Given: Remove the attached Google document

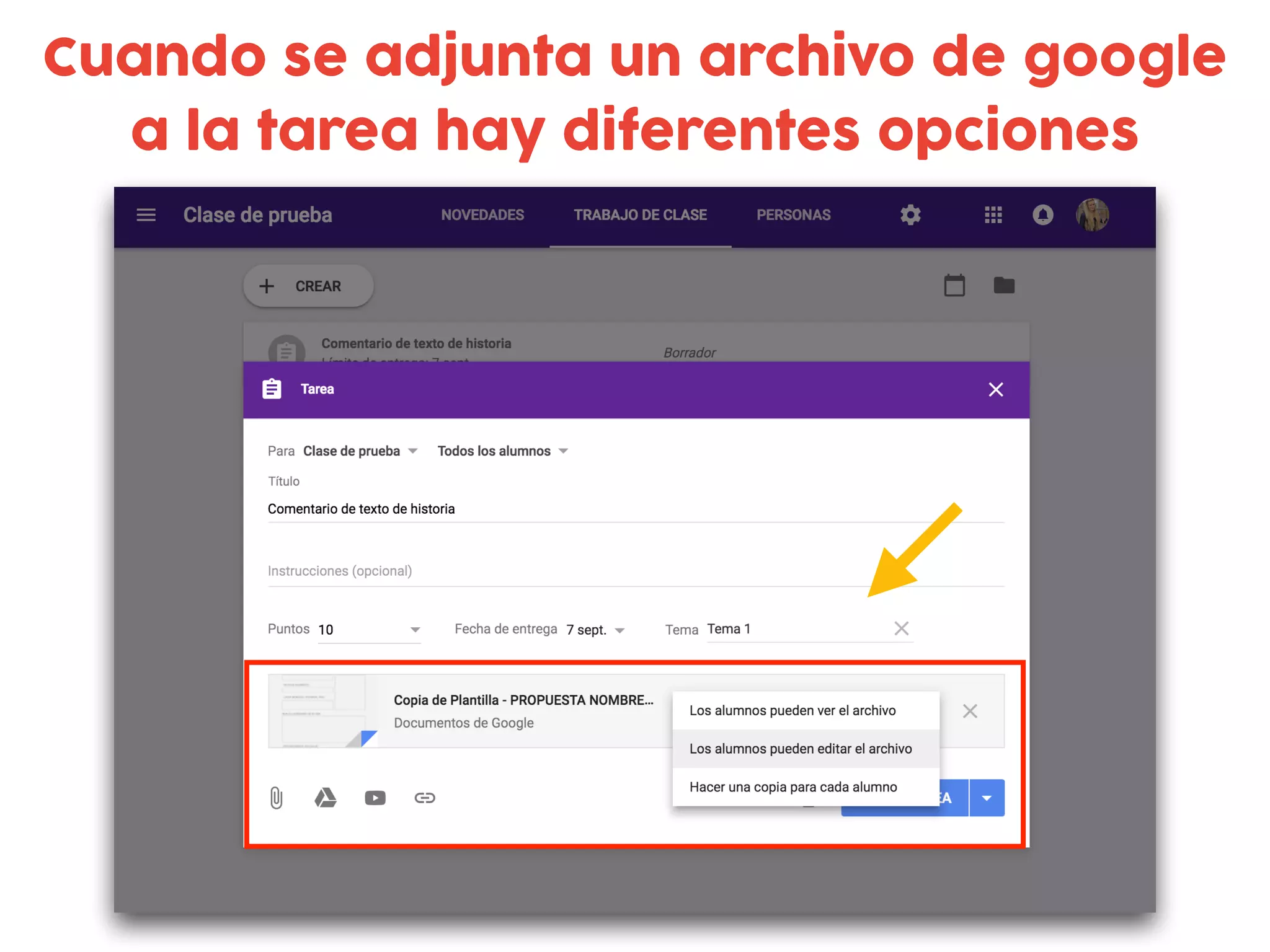Looking at the screenshot, I should [x=970, y=711].
